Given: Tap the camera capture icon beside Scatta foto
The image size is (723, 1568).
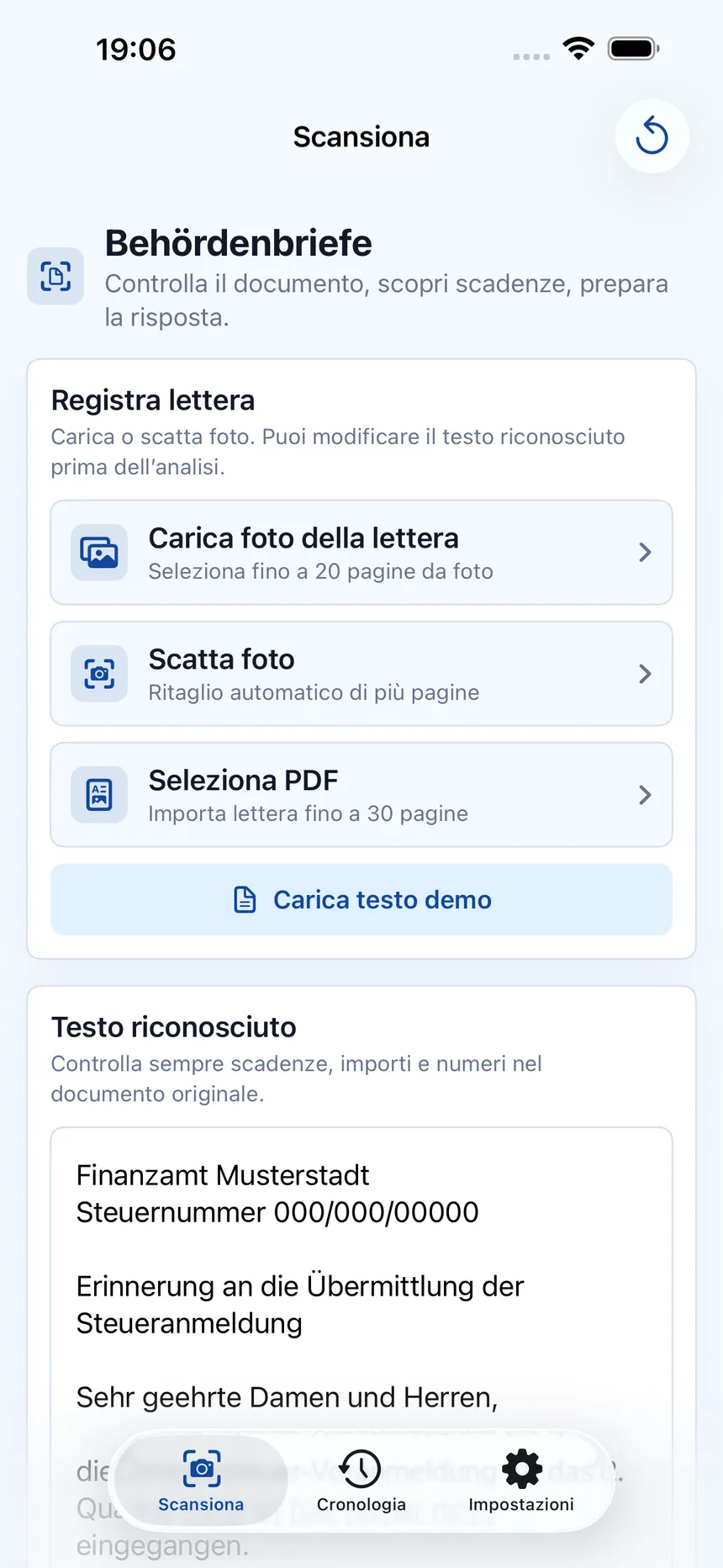Looking at the screenshot, I should tap(99, 674).
